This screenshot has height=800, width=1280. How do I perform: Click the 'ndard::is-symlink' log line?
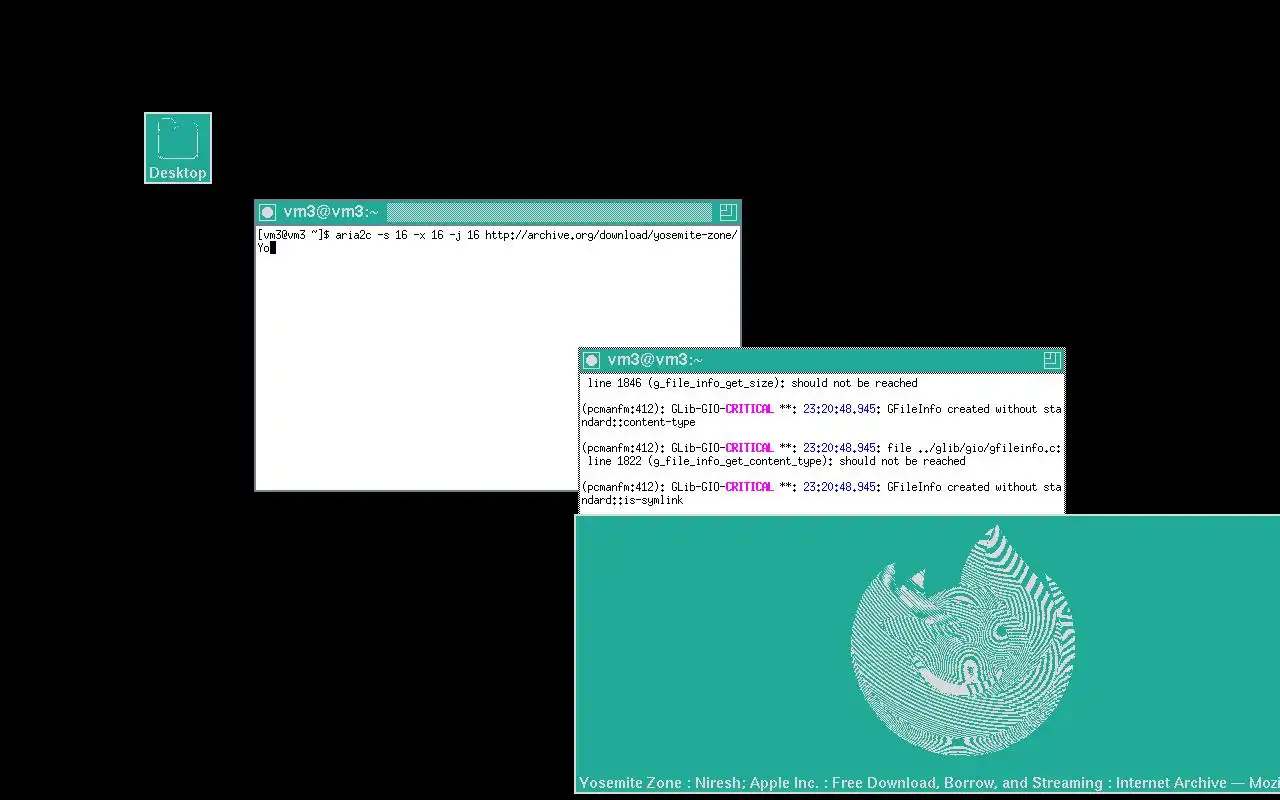[632, 500]
